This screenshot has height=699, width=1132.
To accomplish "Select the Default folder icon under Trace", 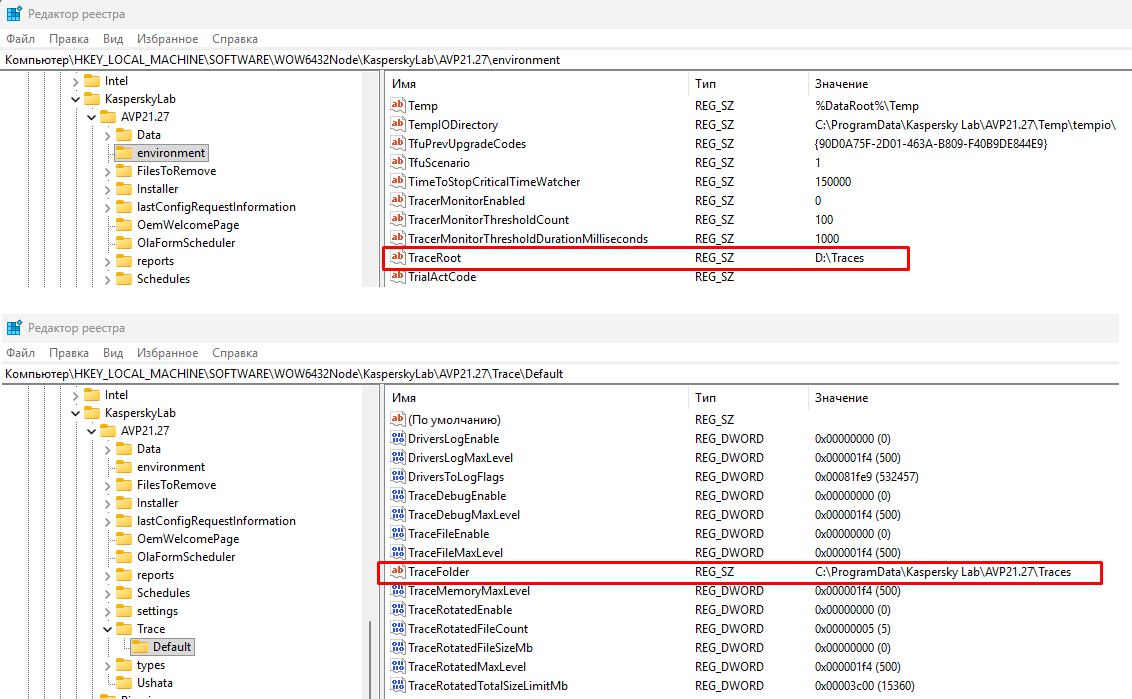I will click(140, 646).
